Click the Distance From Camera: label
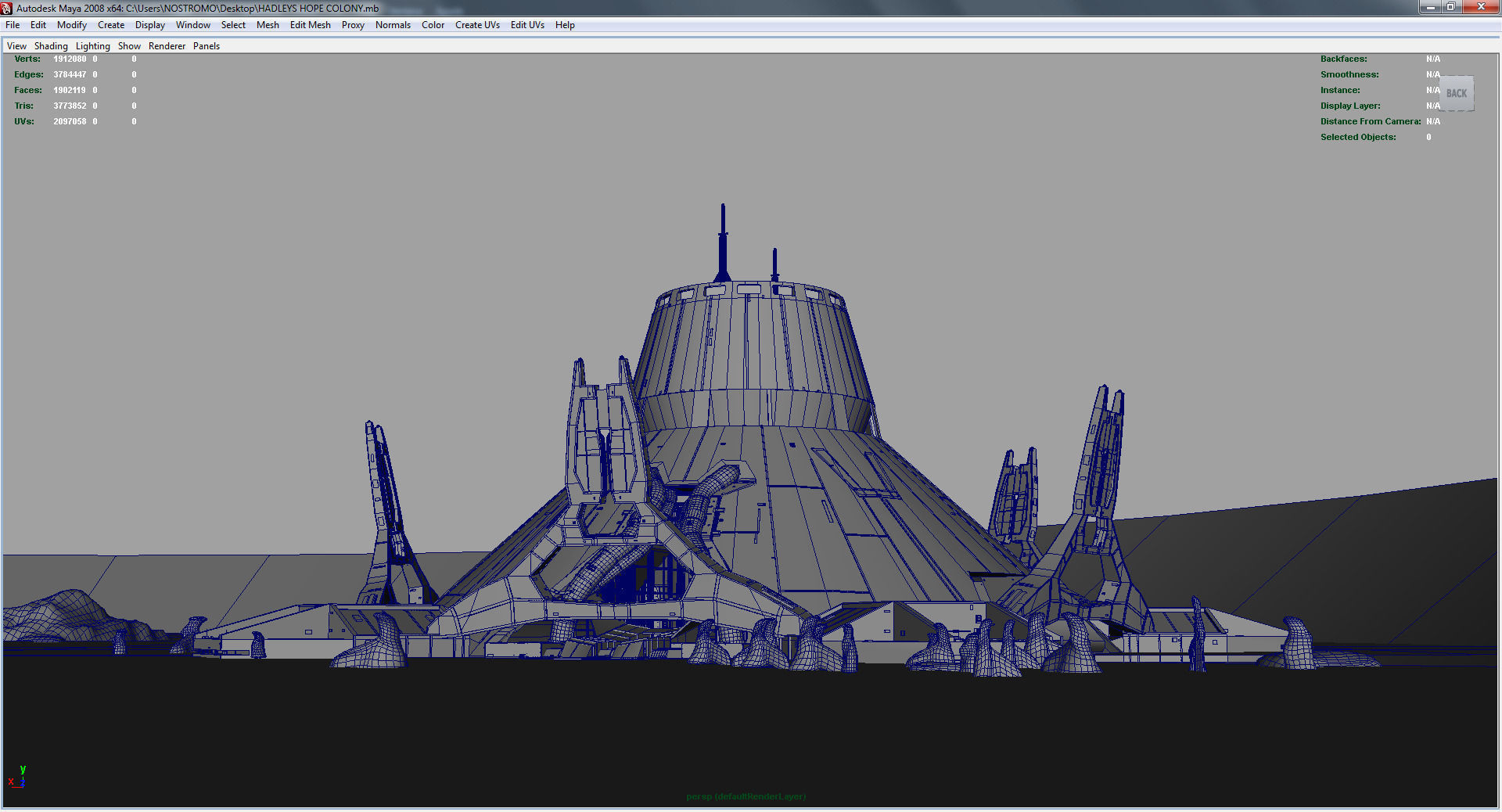This screenshot has width=1502, height=812. point(1371,122)
